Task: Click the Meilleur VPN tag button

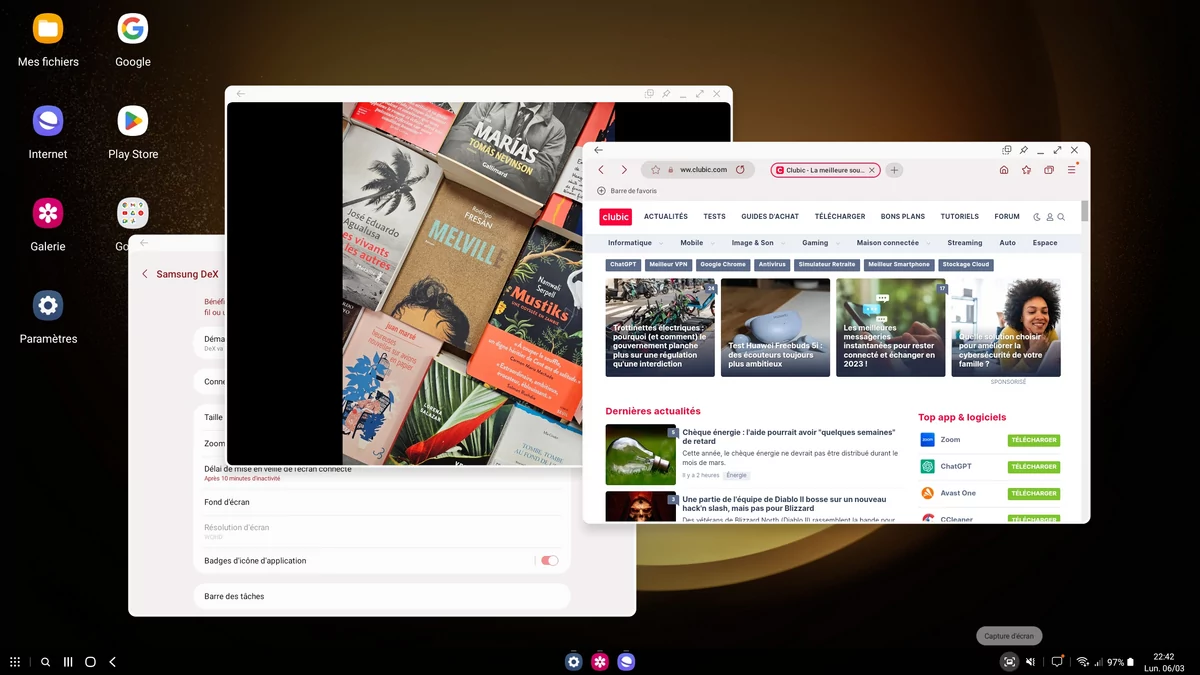Action: [x=668, y=265]
